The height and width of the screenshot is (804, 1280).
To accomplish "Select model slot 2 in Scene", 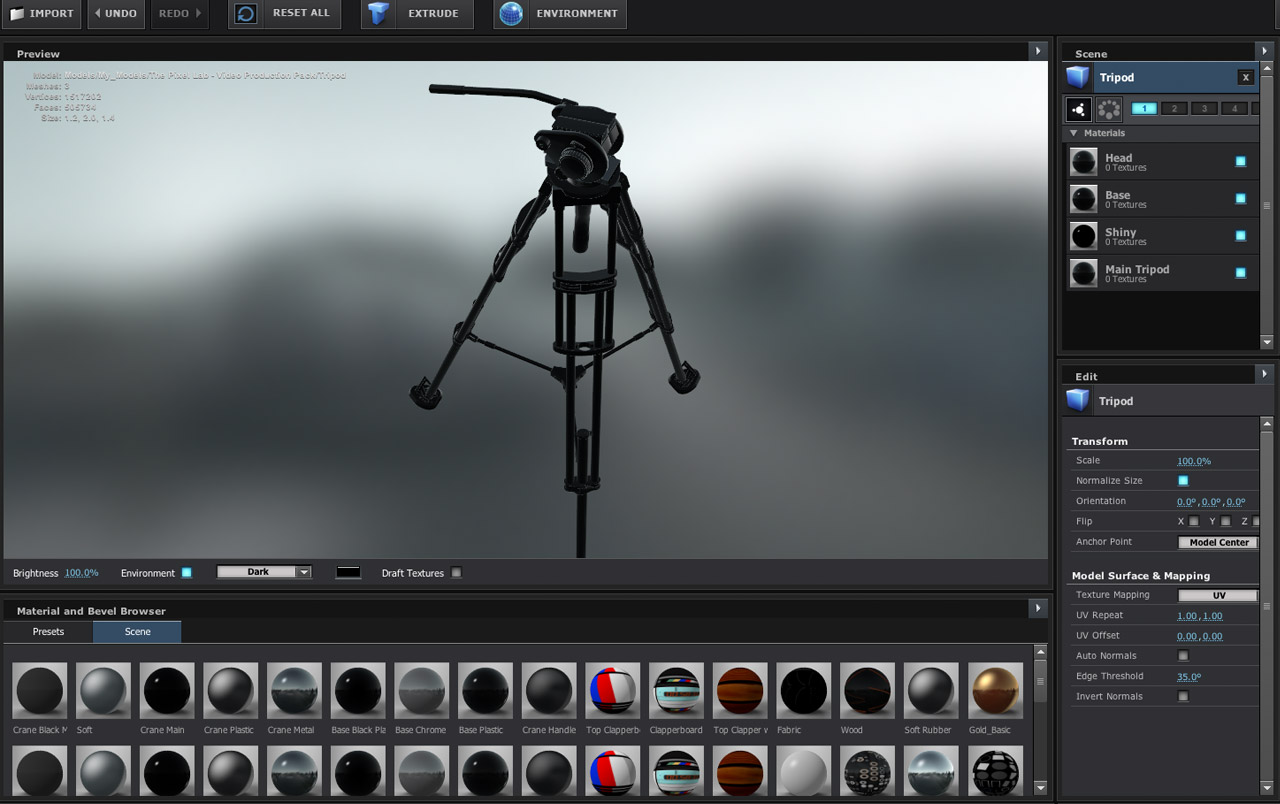I will [x=1174, y=108].
